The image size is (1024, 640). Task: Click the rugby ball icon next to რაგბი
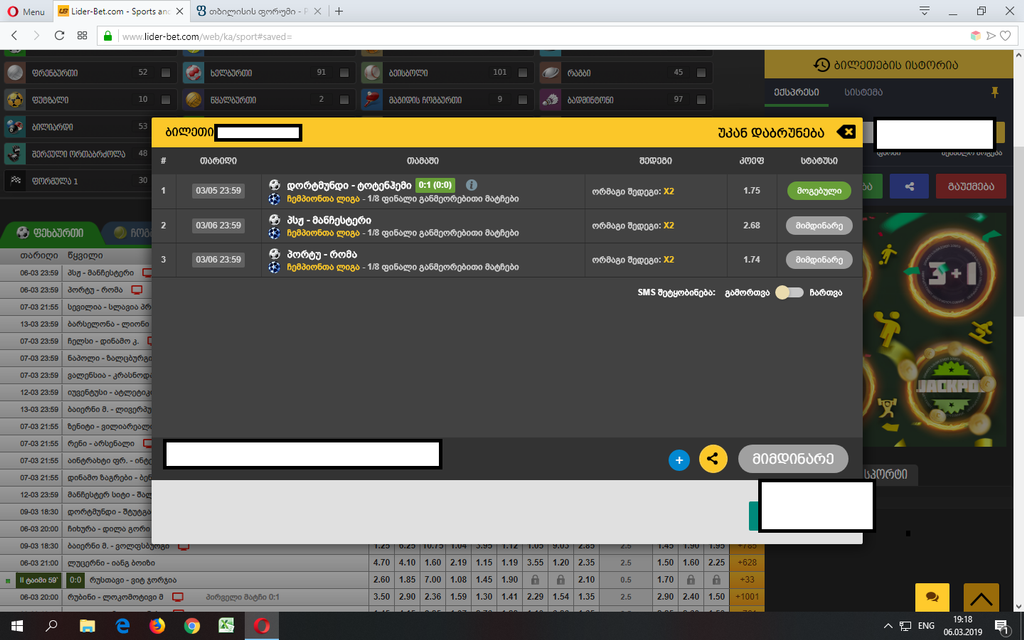tap(551, 72)
